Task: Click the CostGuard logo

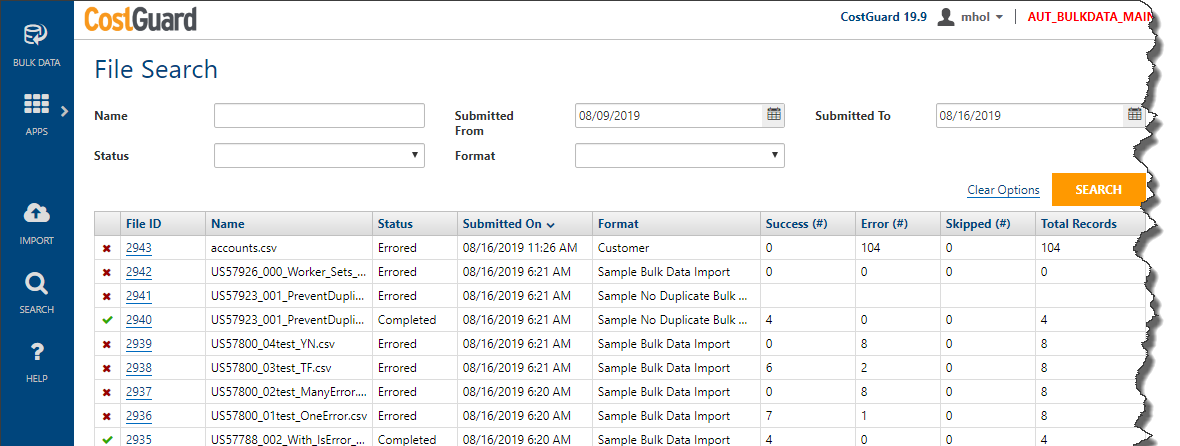Action: coord(141,18)
